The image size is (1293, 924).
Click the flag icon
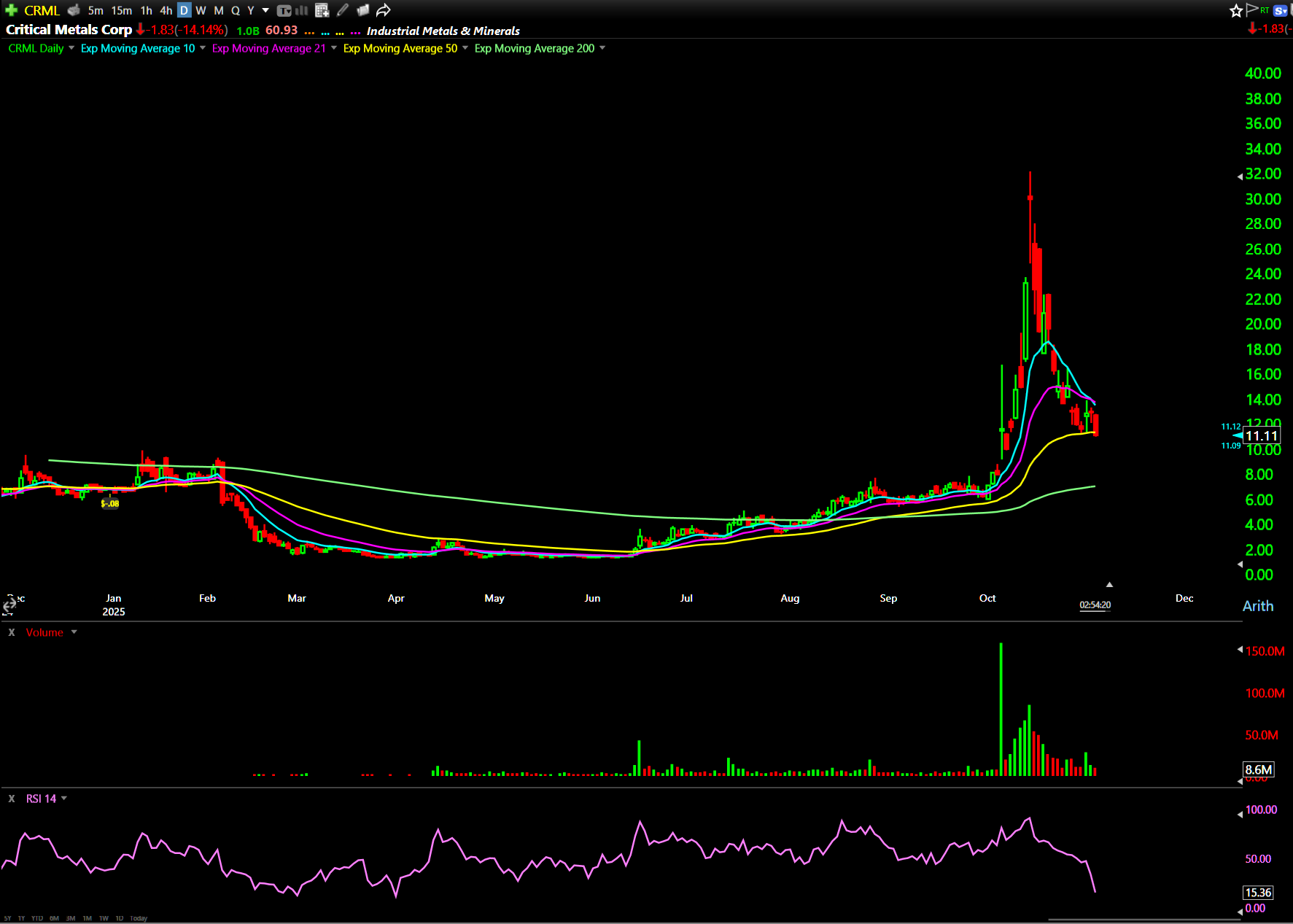(1252, 9)
